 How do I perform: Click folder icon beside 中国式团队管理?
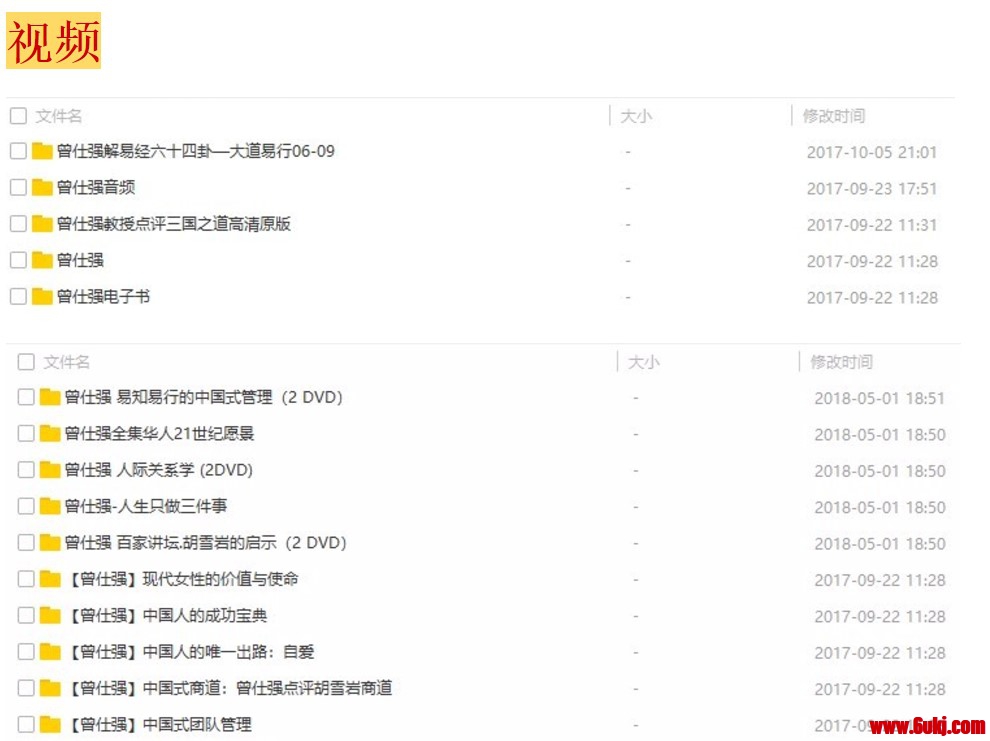[49, 724]
